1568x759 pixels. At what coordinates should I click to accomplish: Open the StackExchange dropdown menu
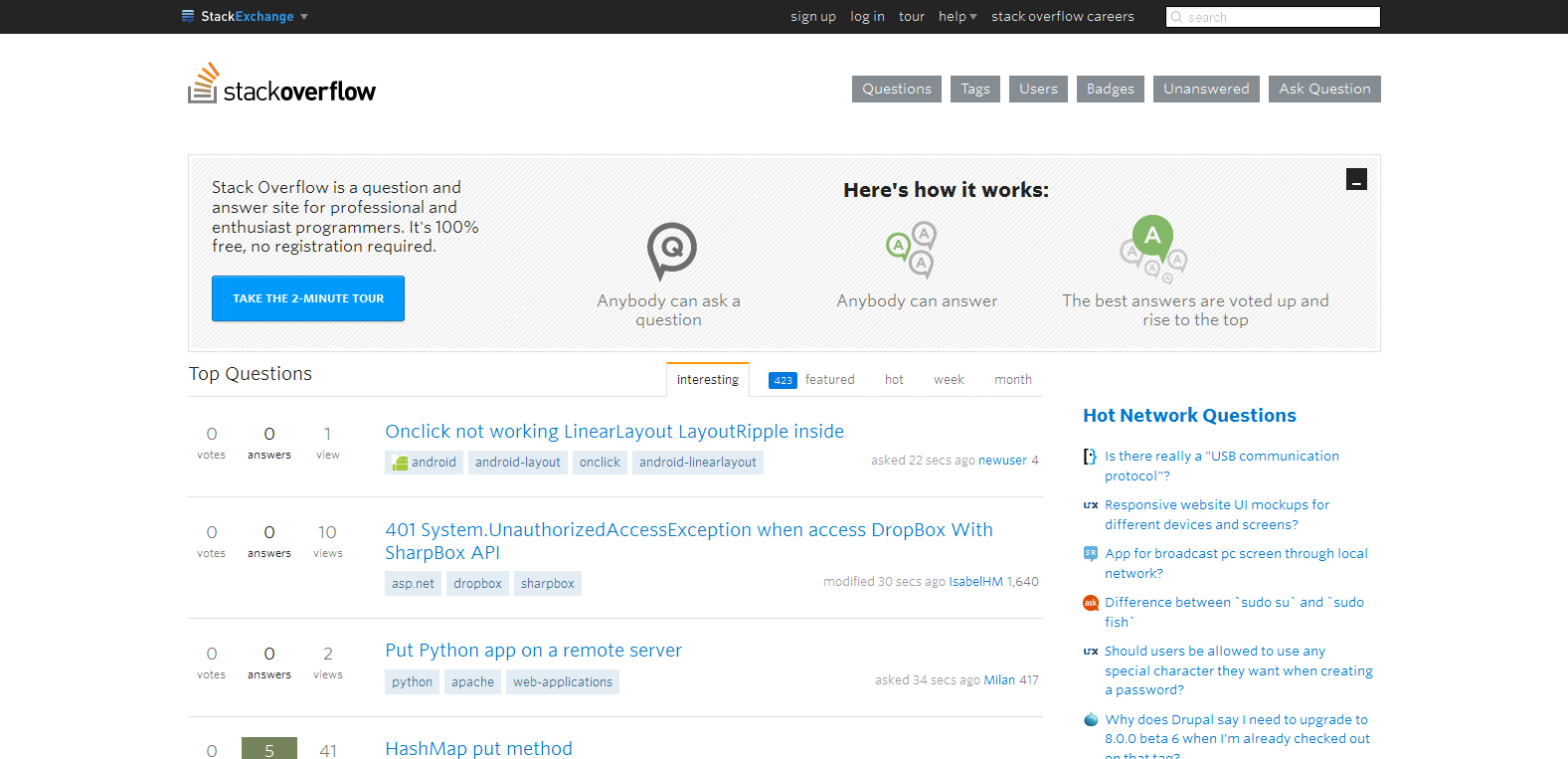coord(246,16)
